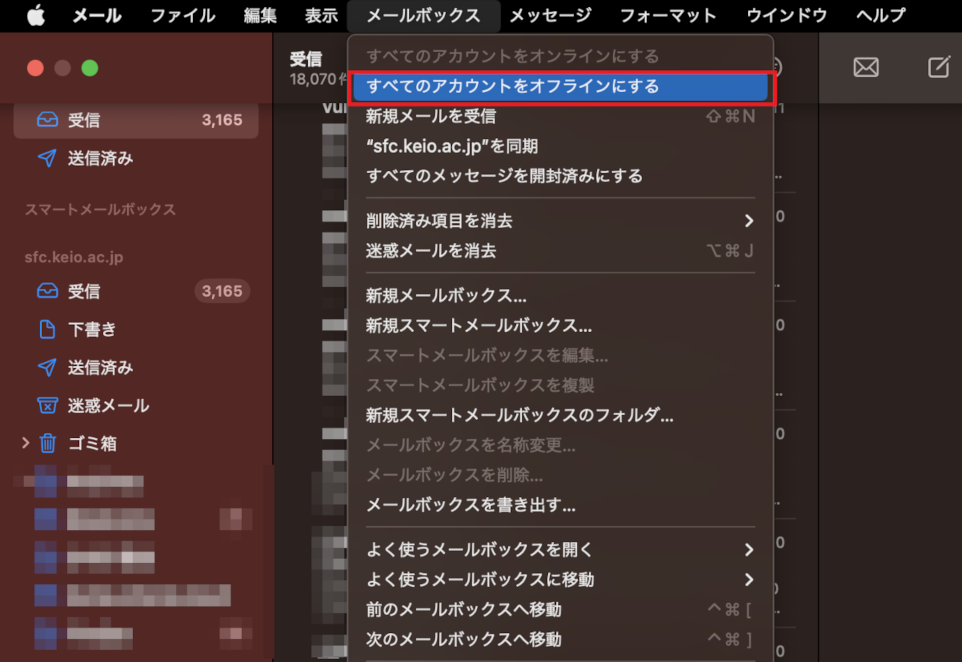Click the inbox tray icon under sfc.keio.ac.jp
This screenshot has height=662, width=962.
click(x=47, y=291)
